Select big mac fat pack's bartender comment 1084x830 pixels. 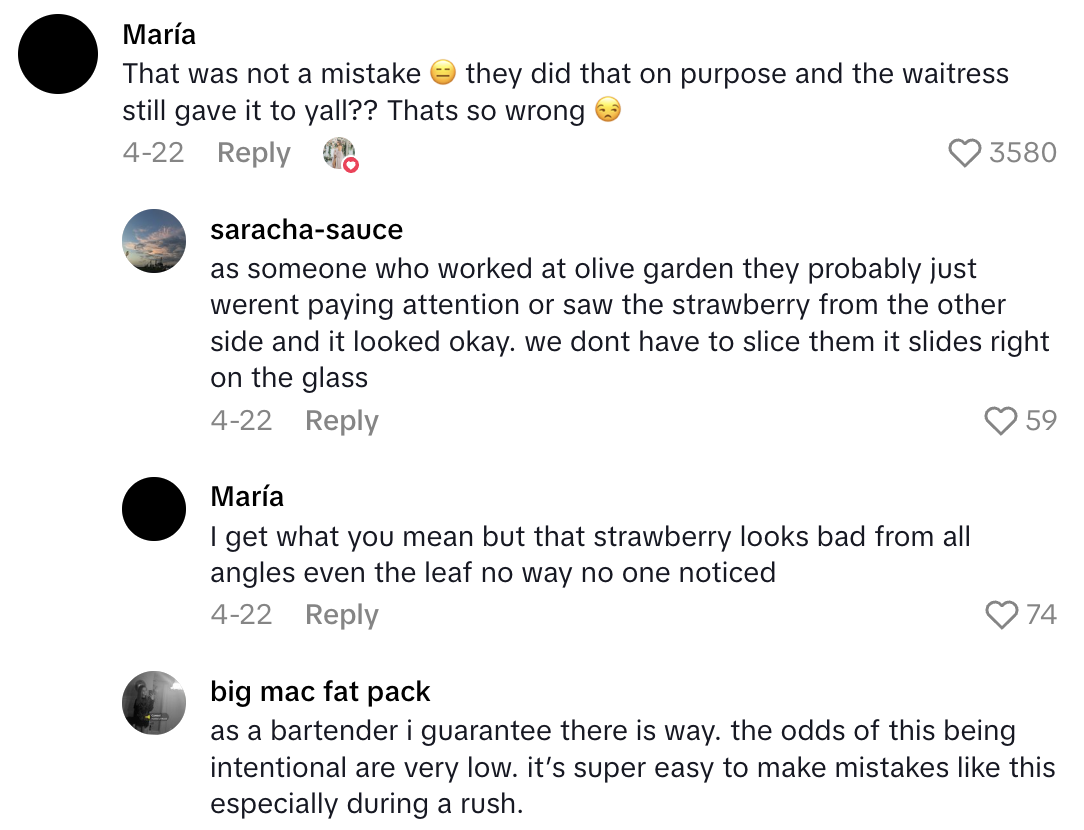(632, 767)
